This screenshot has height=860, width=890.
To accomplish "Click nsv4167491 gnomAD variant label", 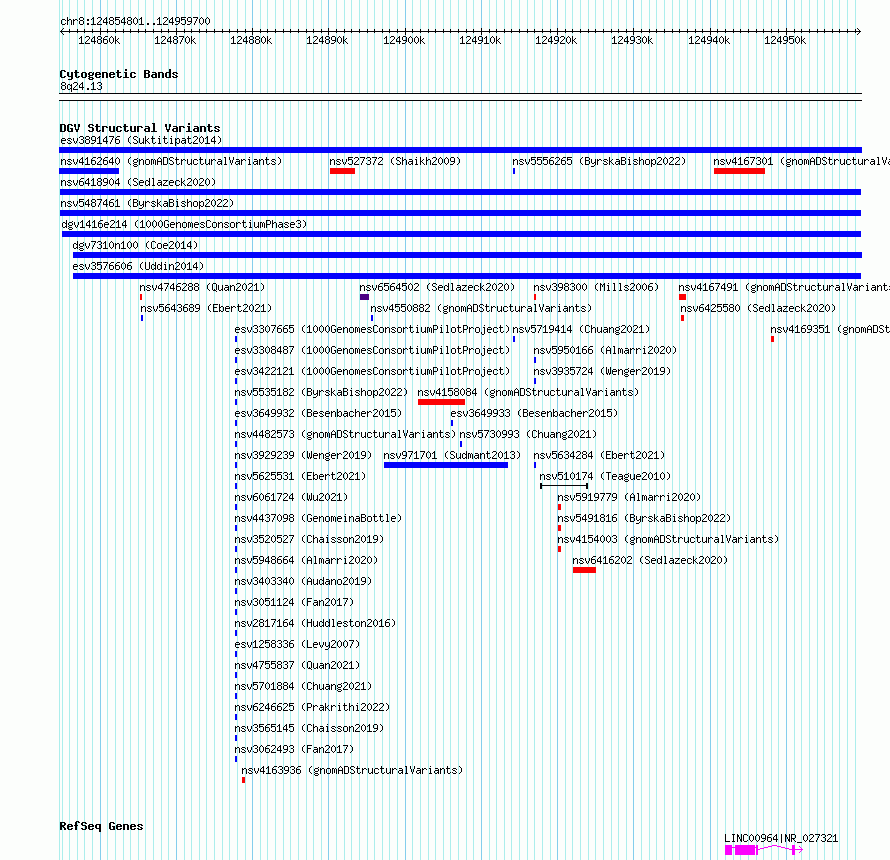I will tap(784, 287).
